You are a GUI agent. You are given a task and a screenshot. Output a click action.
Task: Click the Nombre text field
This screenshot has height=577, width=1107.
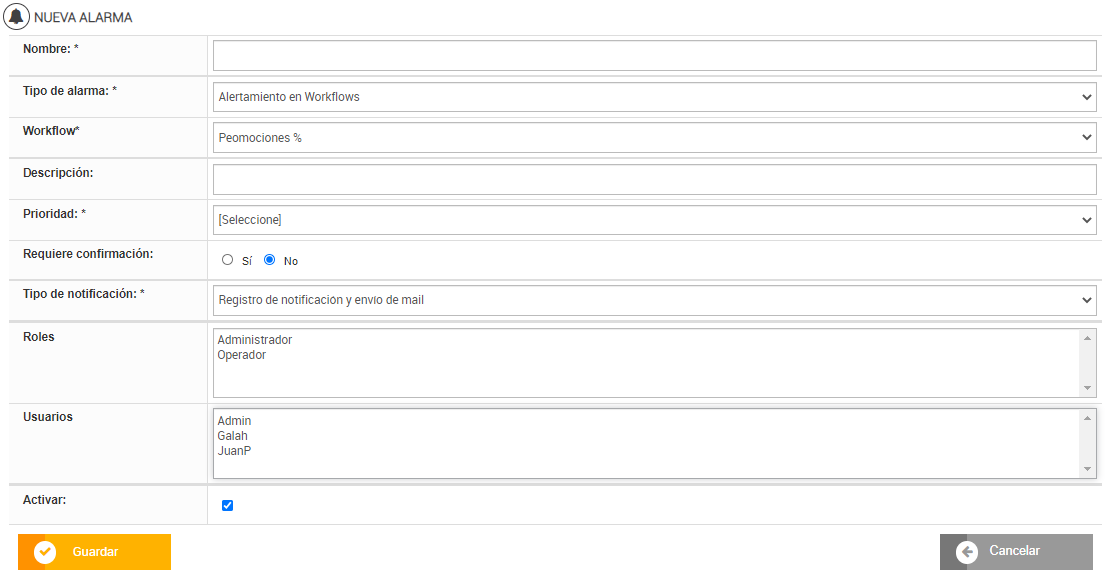(654, 56)
